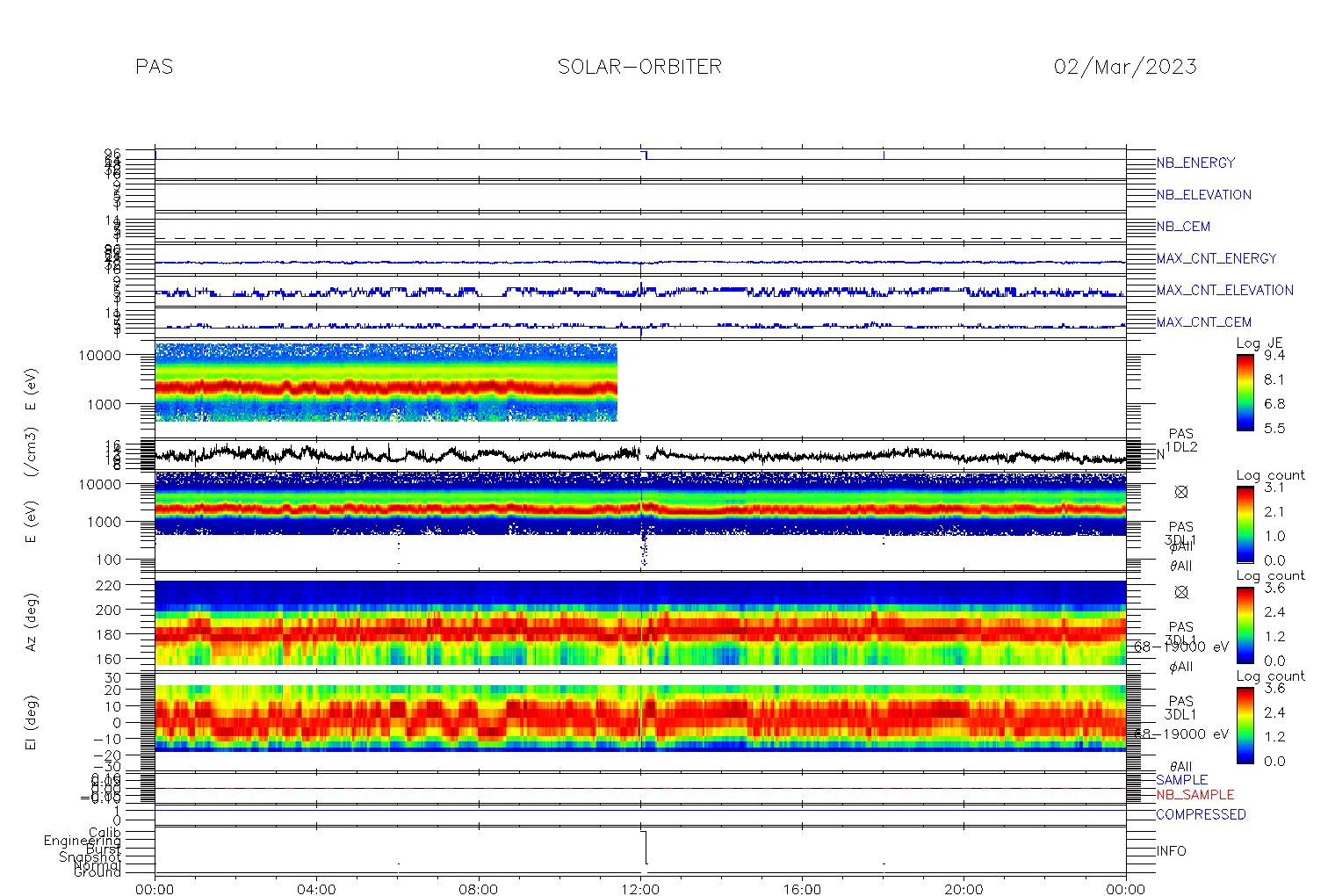
Task: Click the 8.1 value on Log JE scale
Action: [1274, 379]
